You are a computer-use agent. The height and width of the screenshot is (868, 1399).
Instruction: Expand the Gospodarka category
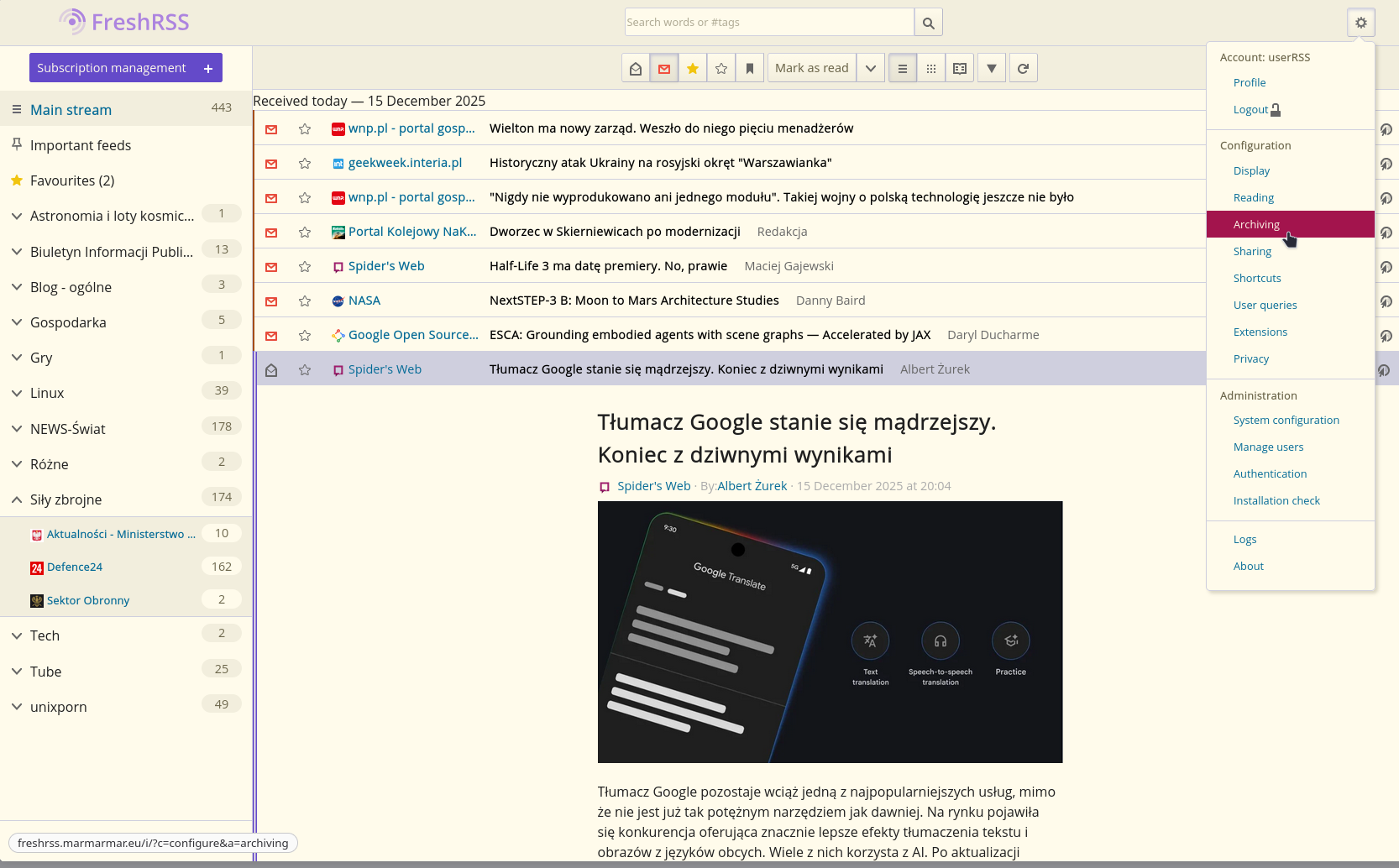pos(16,322)
